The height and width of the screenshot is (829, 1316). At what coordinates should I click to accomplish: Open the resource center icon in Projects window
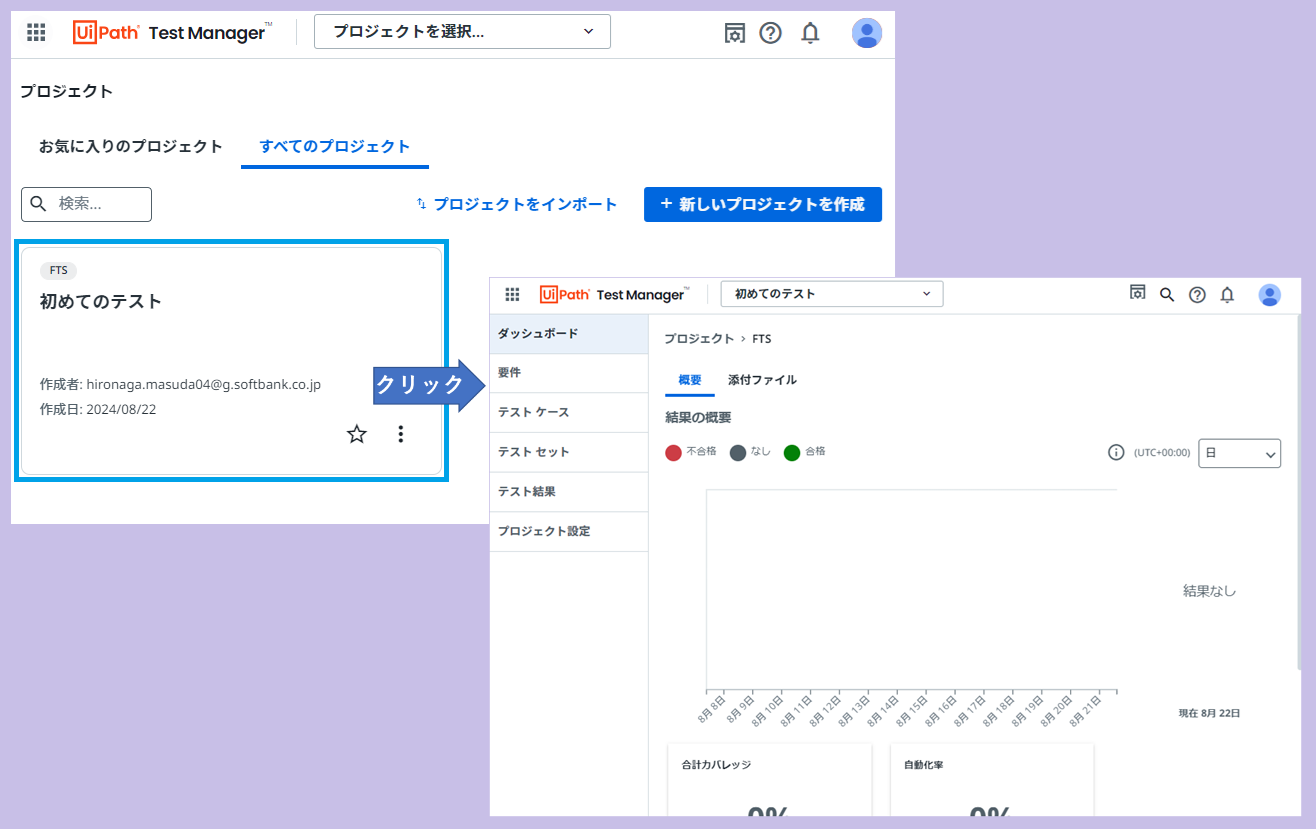(735, 33)
